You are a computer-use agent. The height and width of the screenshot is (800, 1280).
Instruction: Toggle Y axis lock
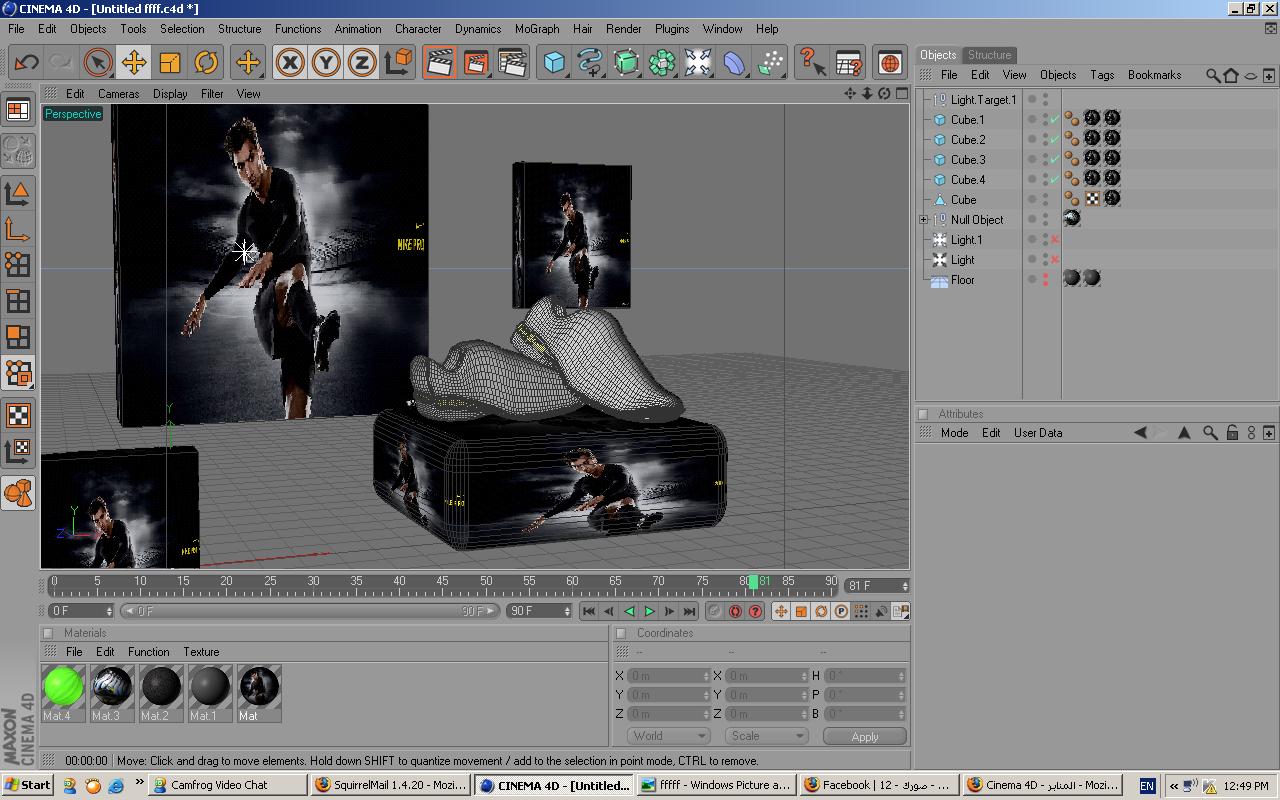[x=326, y=63]
